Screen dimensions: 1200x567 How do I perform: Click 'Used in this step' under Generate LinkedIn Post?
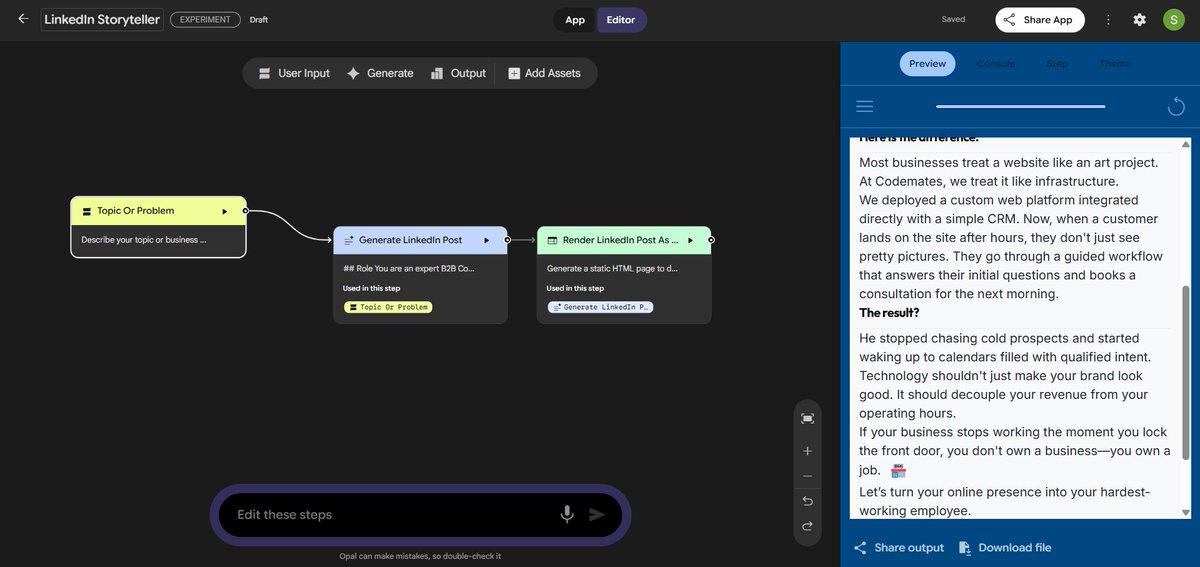pyautogui.click(x=371, y=289)
